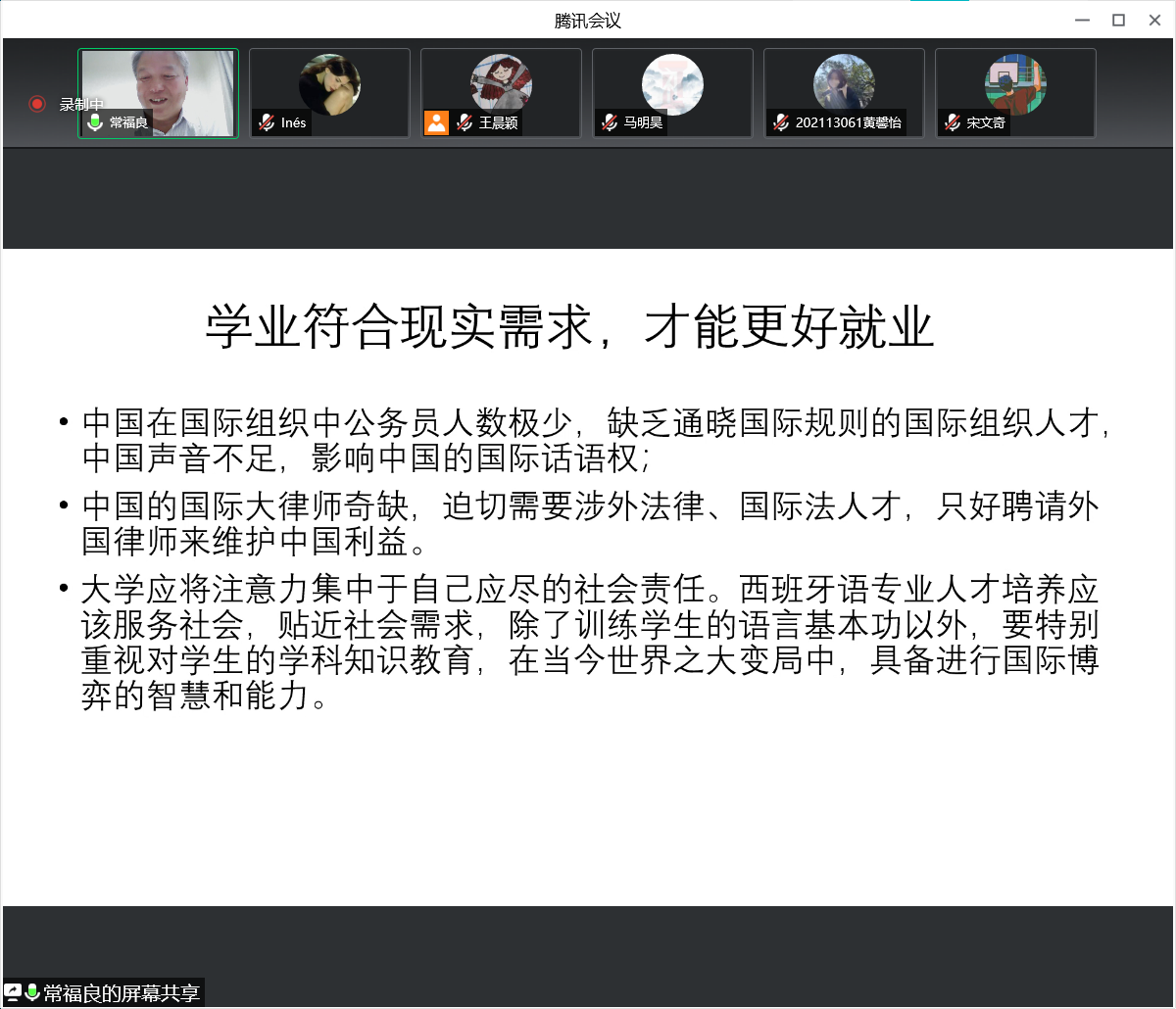Click the screen share icon at bottom left
Viewport: 1176px width, 1009px height.
14,992
